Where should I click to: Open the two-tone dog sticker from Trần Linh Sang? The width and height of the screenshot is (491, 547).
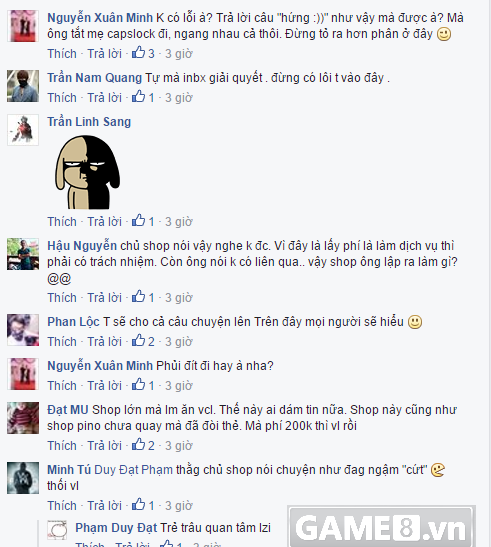(x=87, y=172)
